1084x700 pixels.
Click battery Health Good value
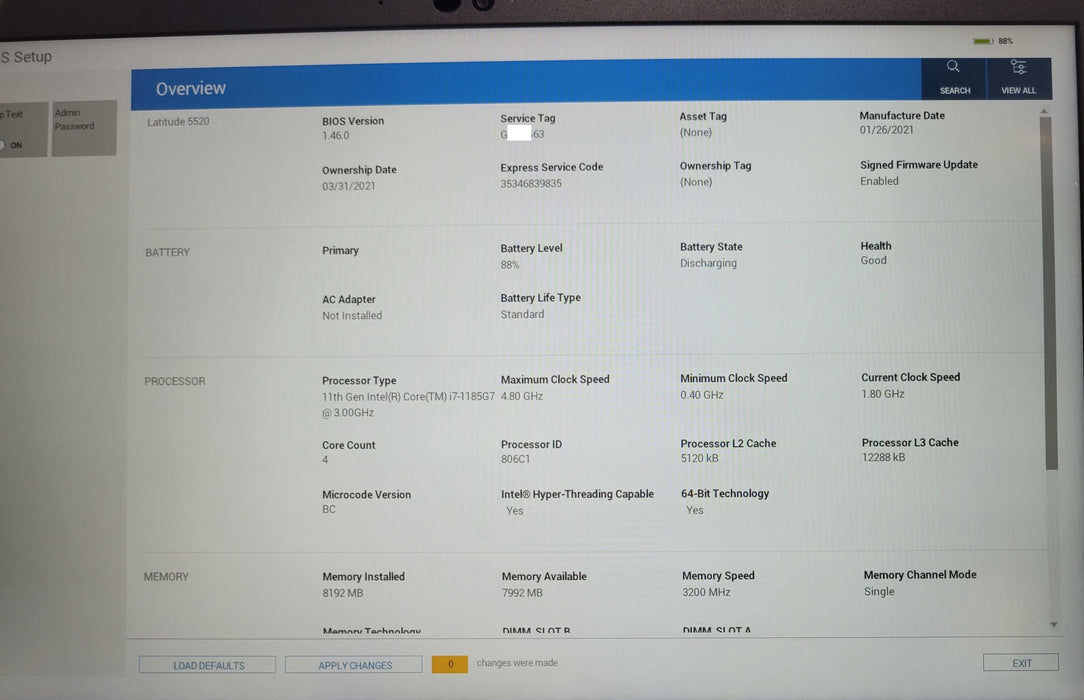(873, 261)
